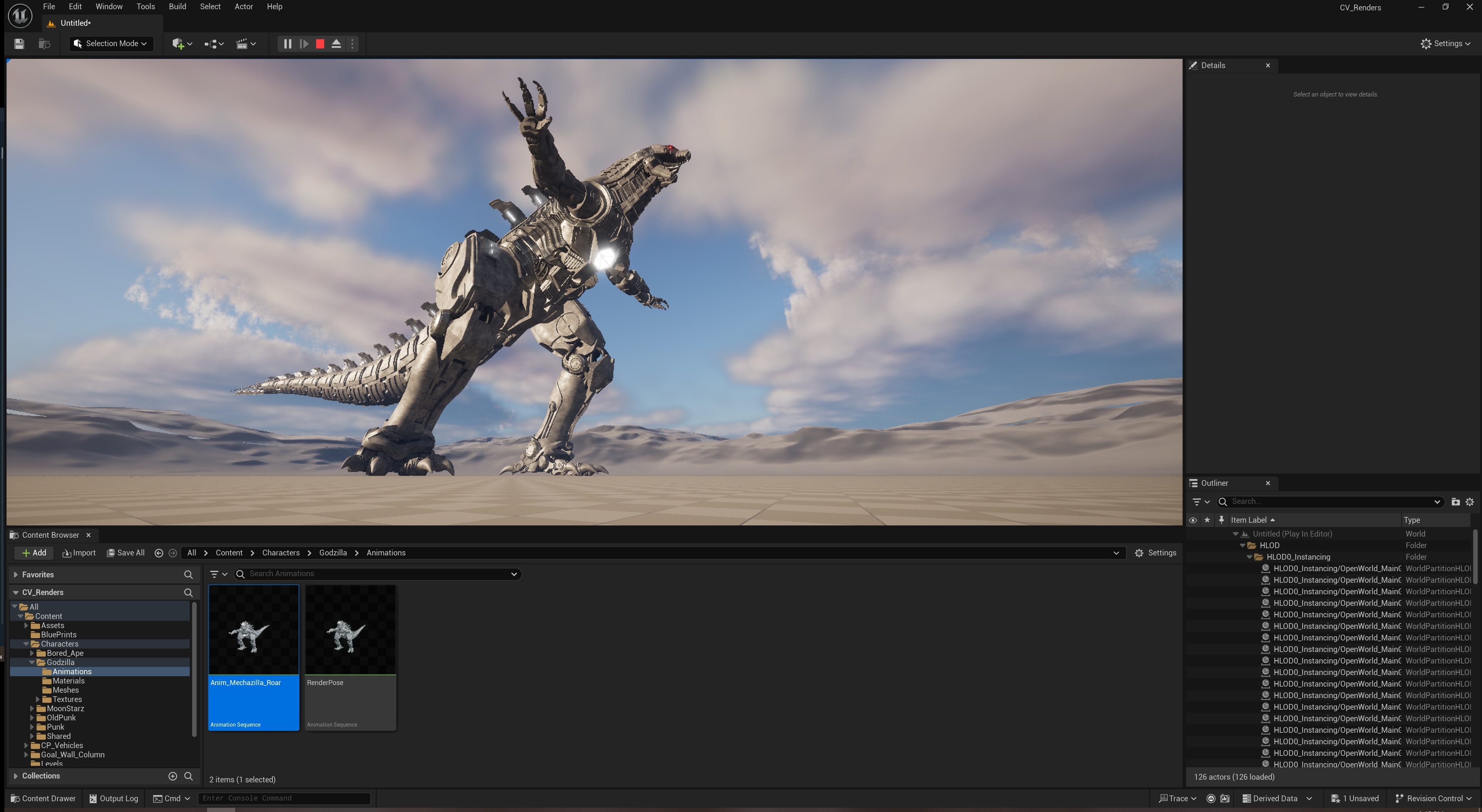The image size is (1482, 812).
Task: Toggle Outliner visibility eye column header
Action: tap(1193, 520)
